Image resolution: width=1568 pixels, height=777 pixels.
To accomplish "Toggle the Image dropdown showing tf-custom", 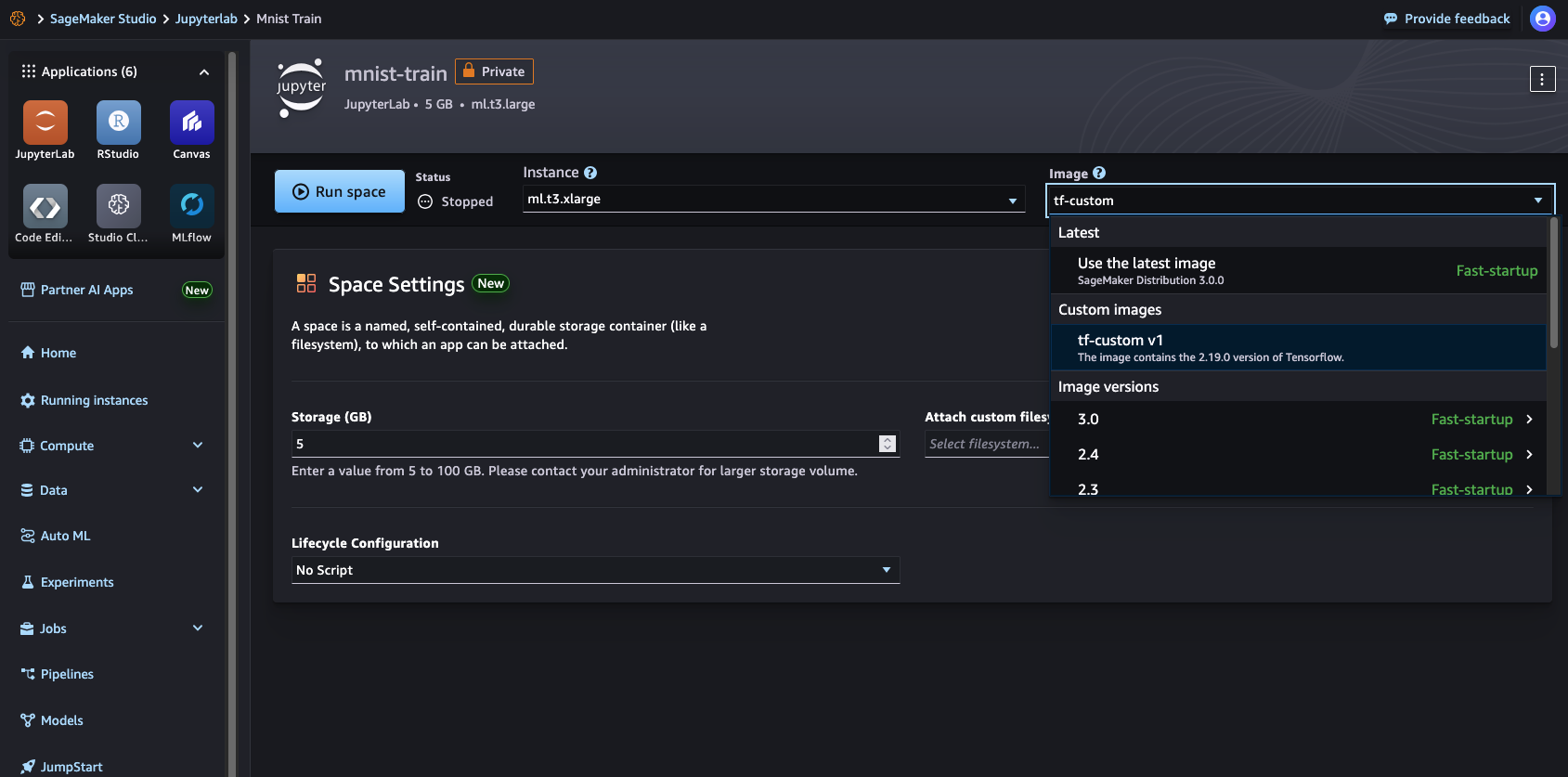I will click(1300, 201).
